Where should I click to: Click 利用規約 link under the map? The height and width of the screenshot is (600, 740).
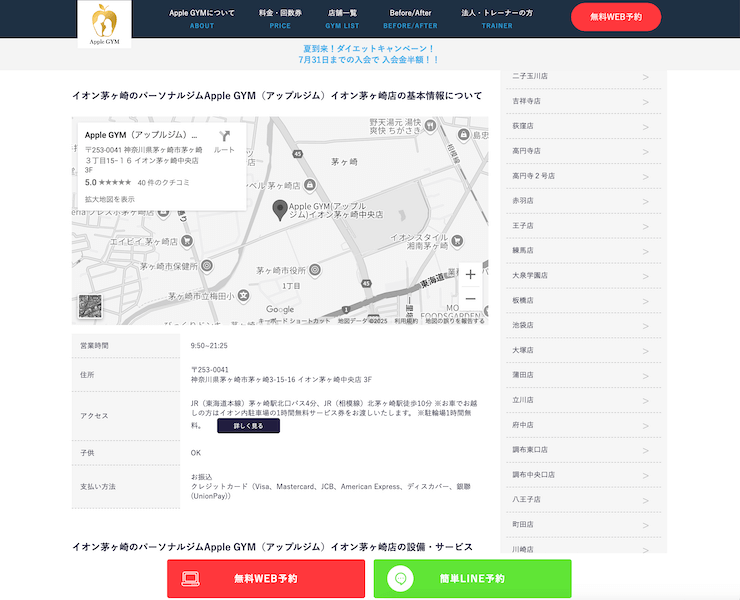click(x=406, y=321)
